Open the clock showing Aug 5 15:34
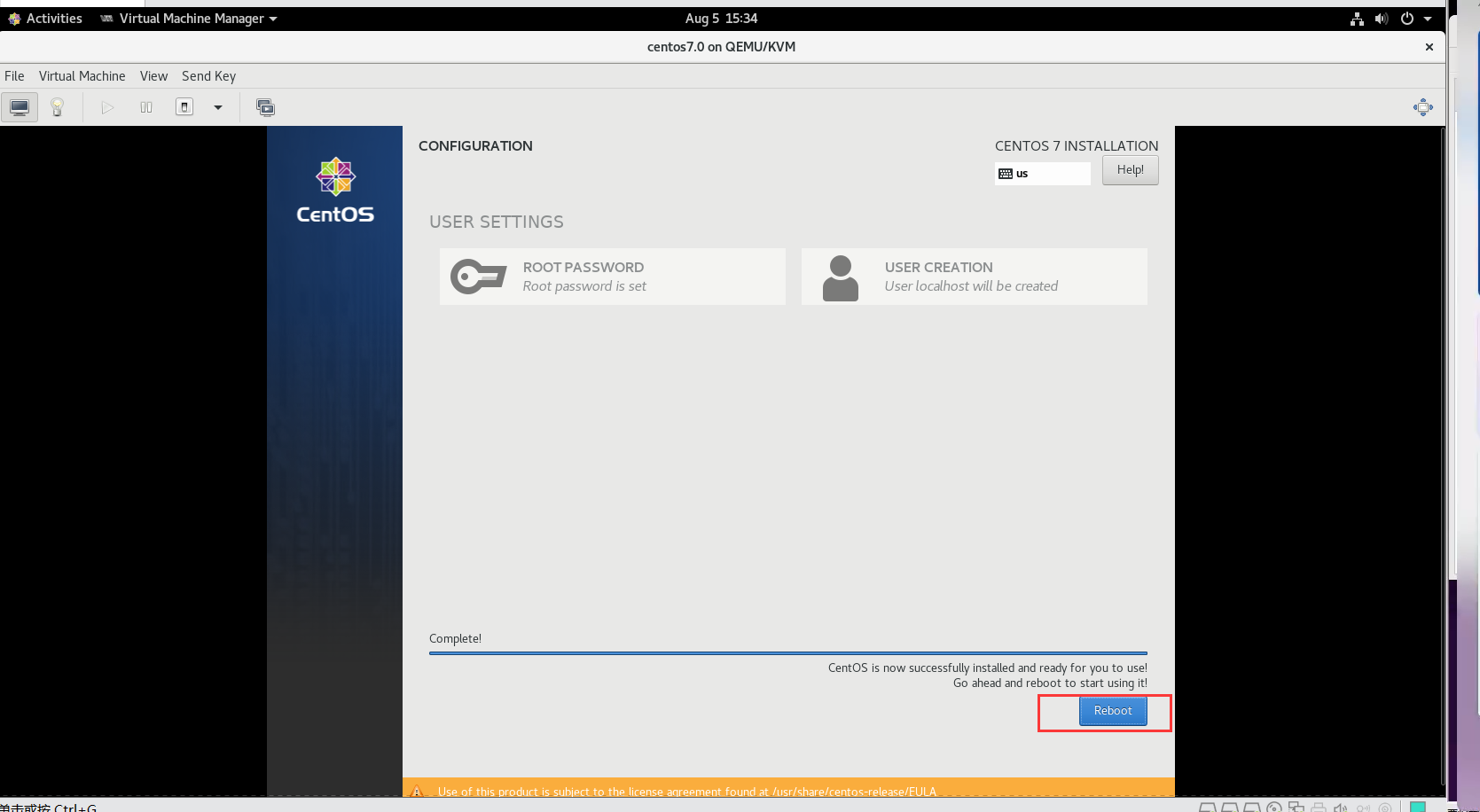The width and height of the screenshot is (1480, 812). (x=721, y=19)
